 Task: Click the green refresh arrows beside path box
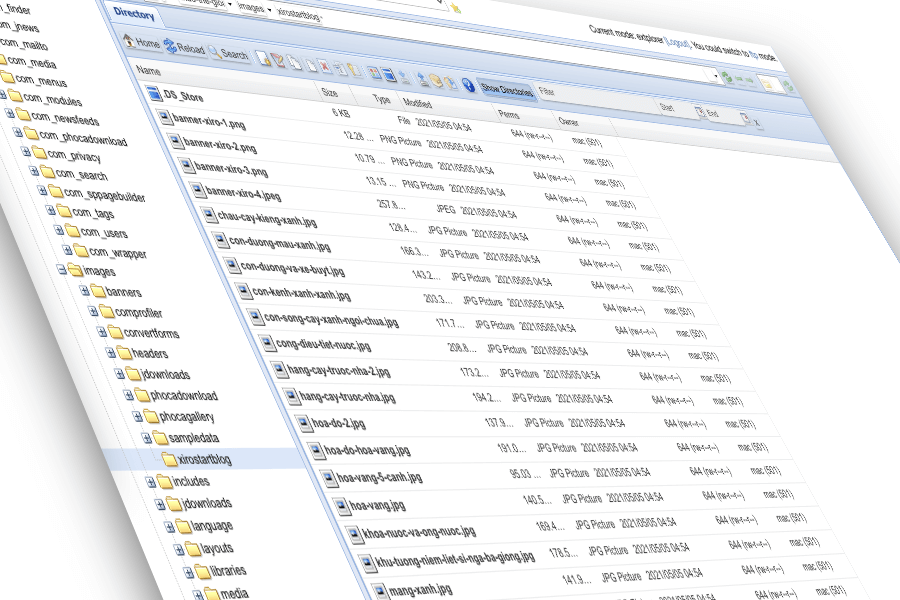click(x=727, y=77)
